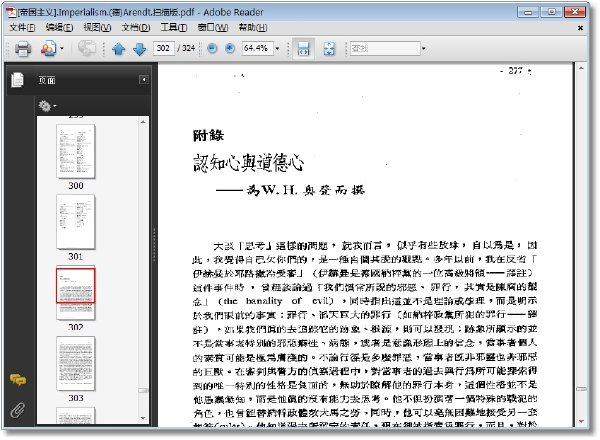This screenshot has height=440, width=600.
Task: Select page 301 thumbnail
Action: pyautogui.click(x=75, y=222)
